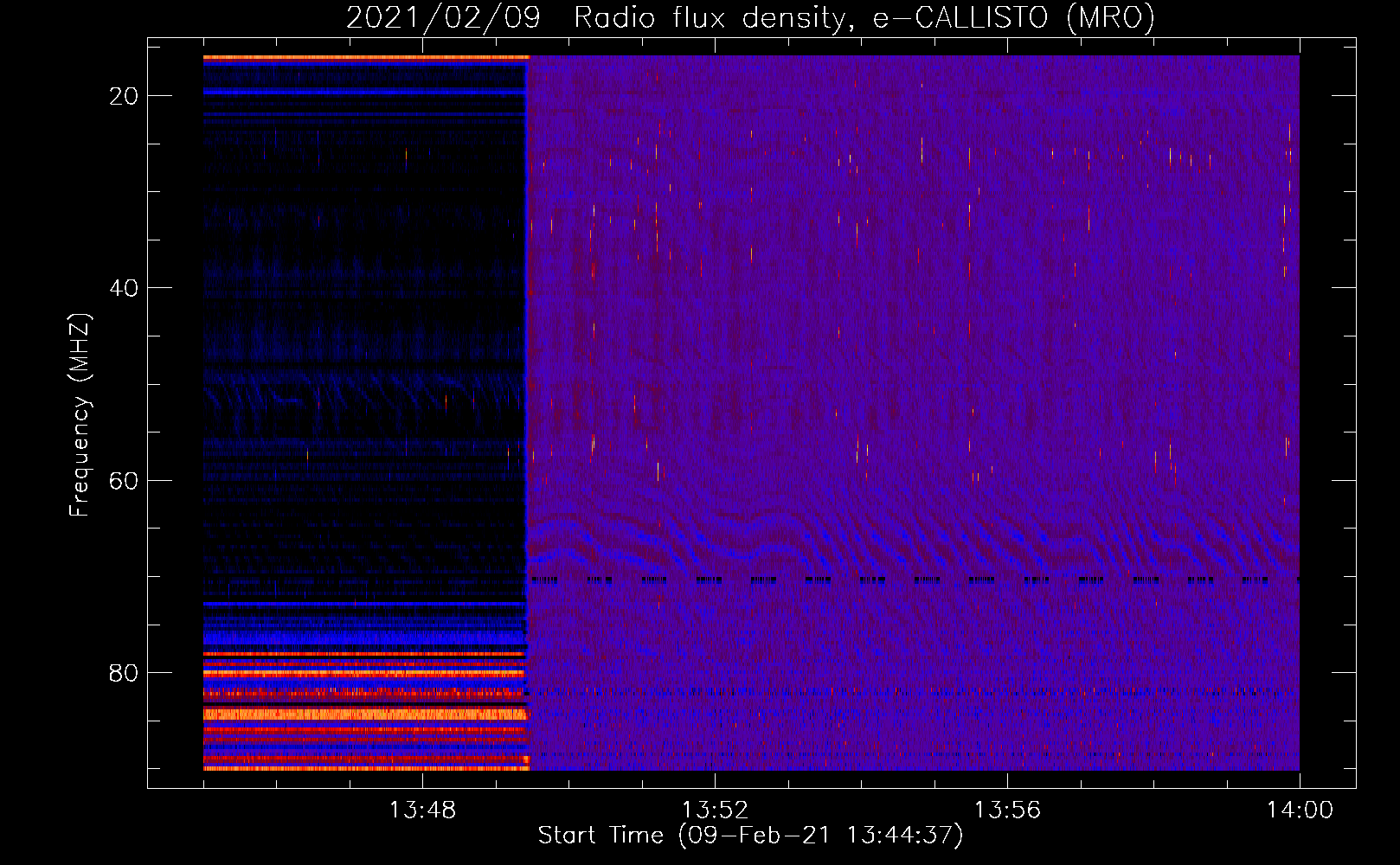
Task: Click the '60' frequency axis label
Action: (x=125, y=480)
